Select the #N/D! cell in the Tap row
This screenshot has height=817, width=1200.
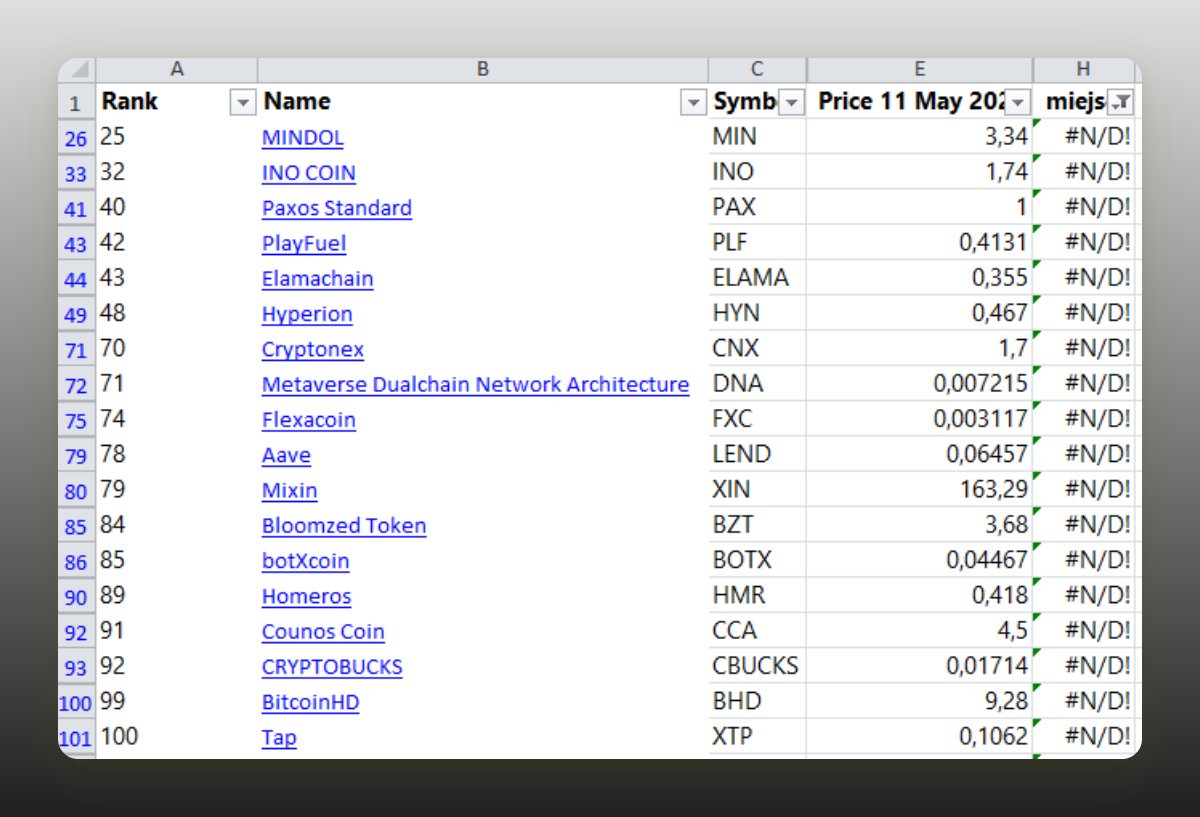1085,738
